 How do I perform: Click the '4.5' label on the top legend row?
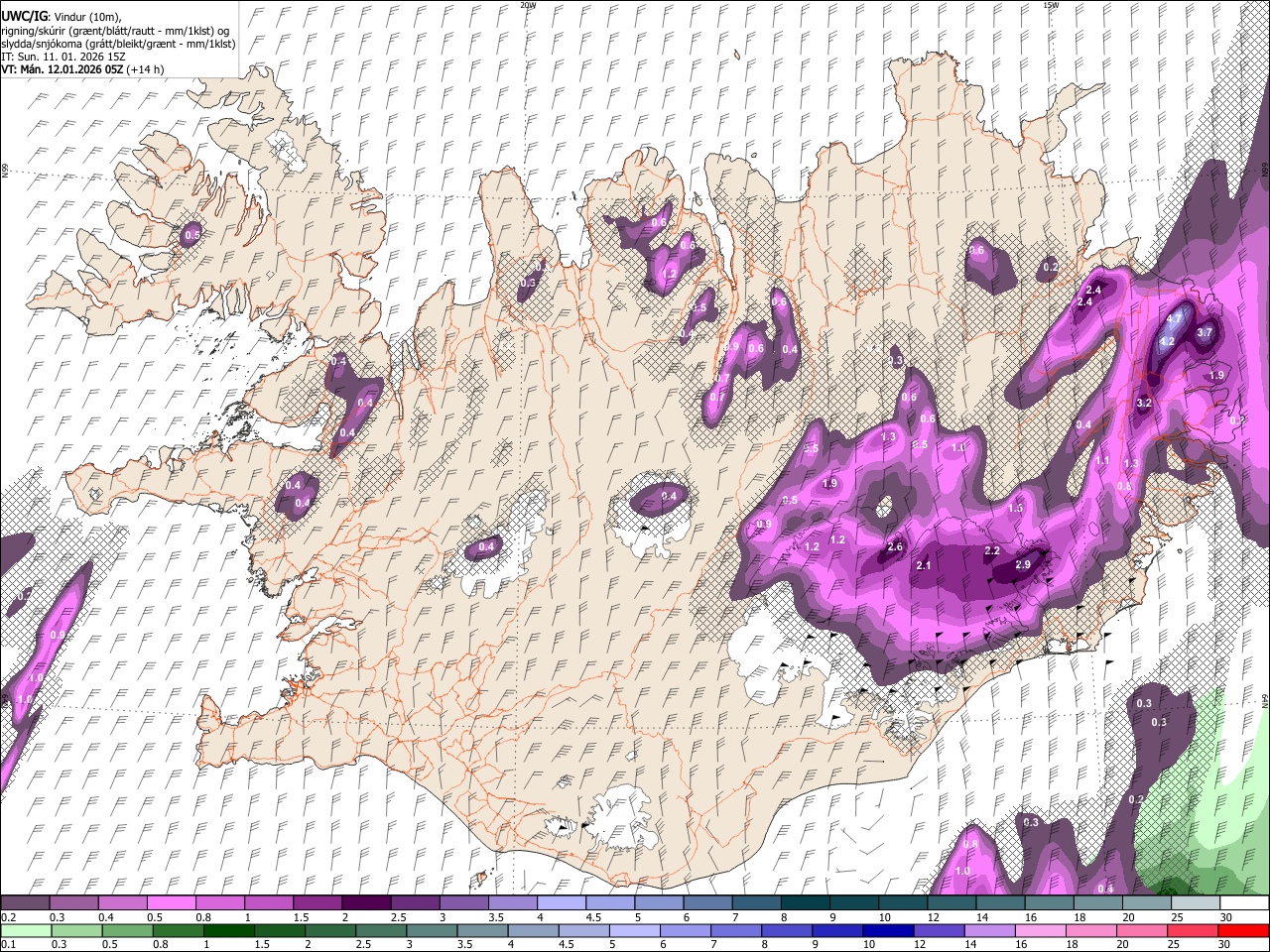[x=593, y=917]
